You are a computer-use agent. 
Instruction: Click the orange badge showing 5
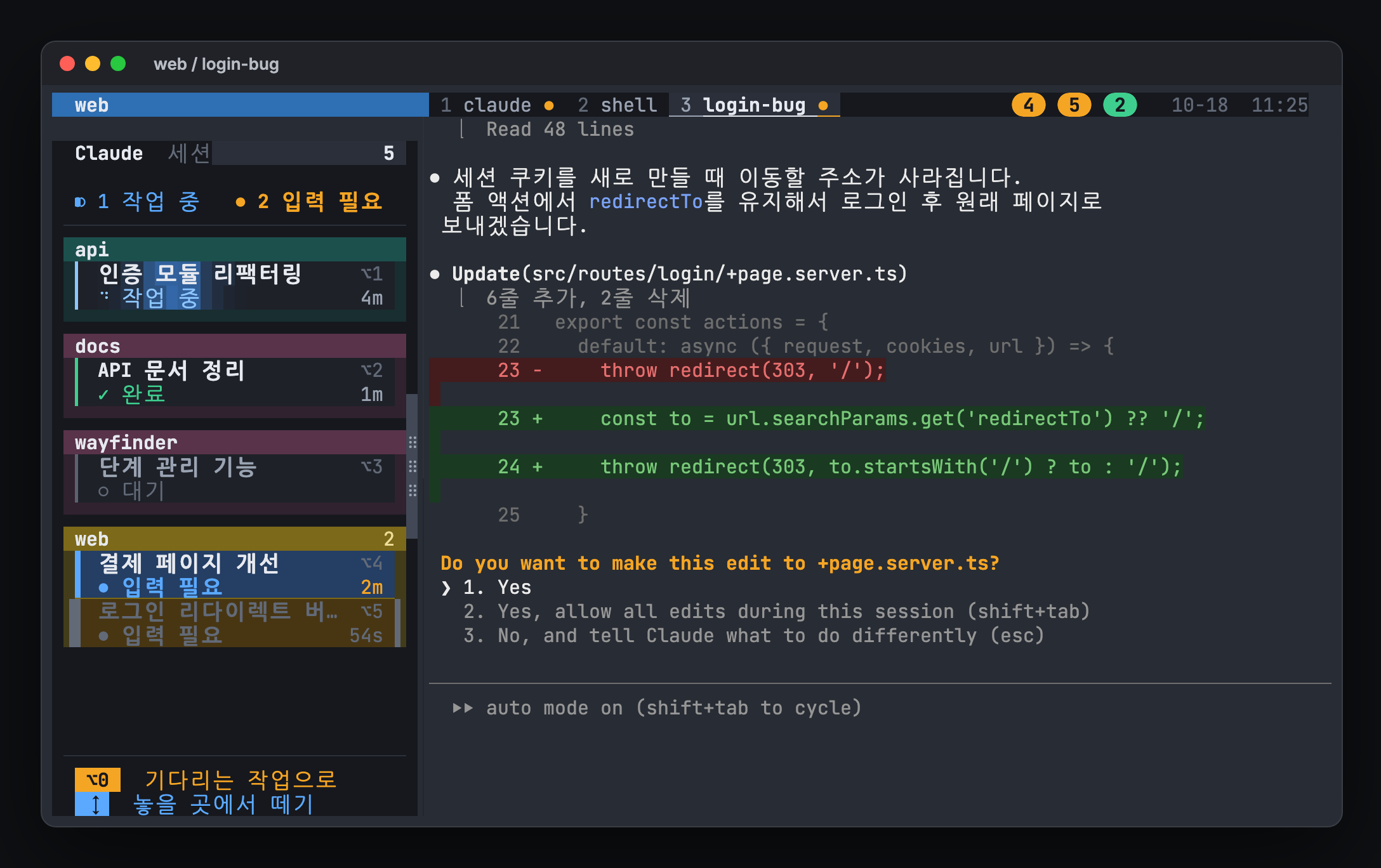[x=1074, y=105]
